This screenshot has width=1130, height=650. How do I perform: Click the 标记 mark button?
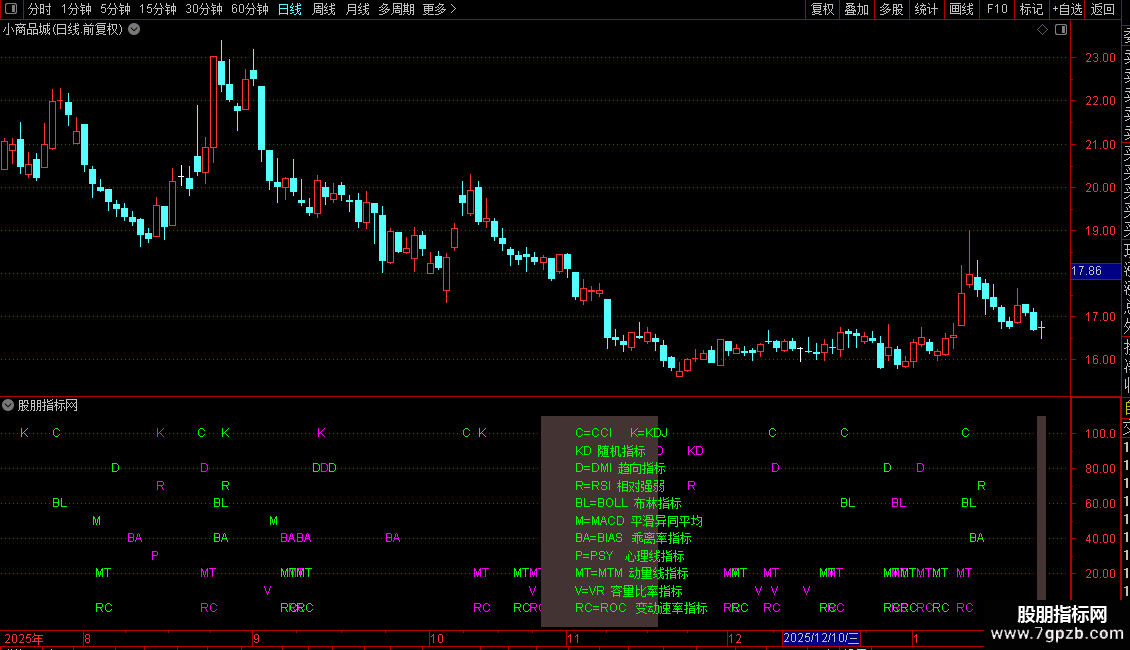(x=1031, y=9)
